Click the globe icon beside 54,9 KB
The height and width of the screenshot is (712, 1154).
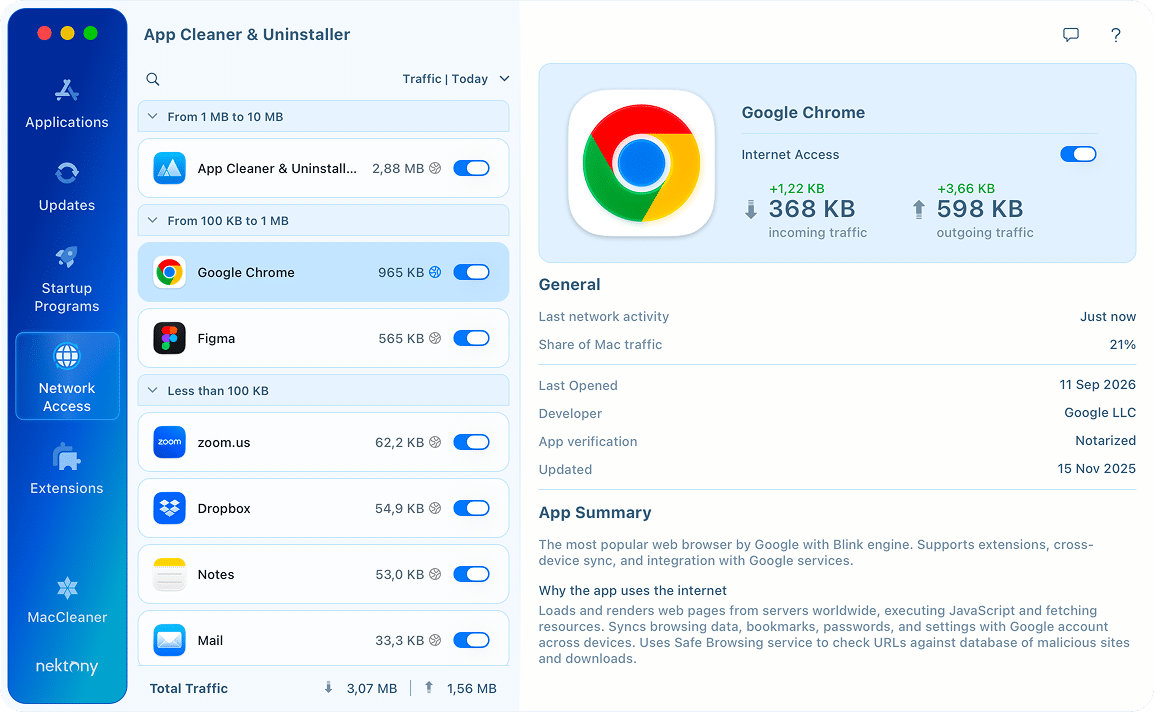435,509
